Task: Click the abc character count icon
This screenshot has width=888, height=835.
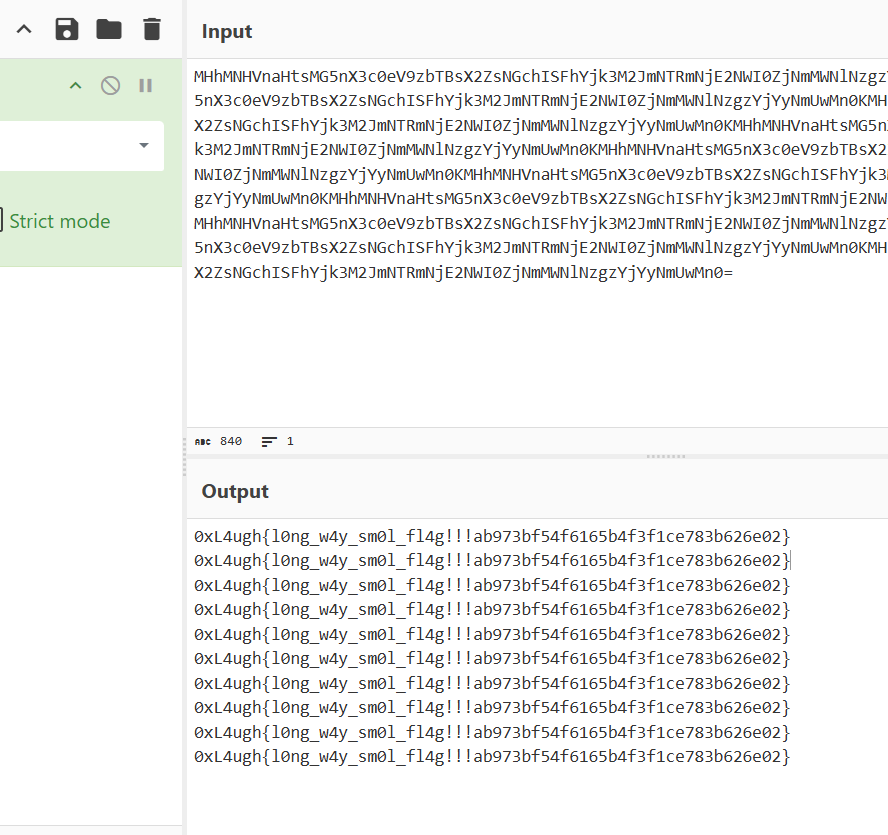Action: point(202,441)
